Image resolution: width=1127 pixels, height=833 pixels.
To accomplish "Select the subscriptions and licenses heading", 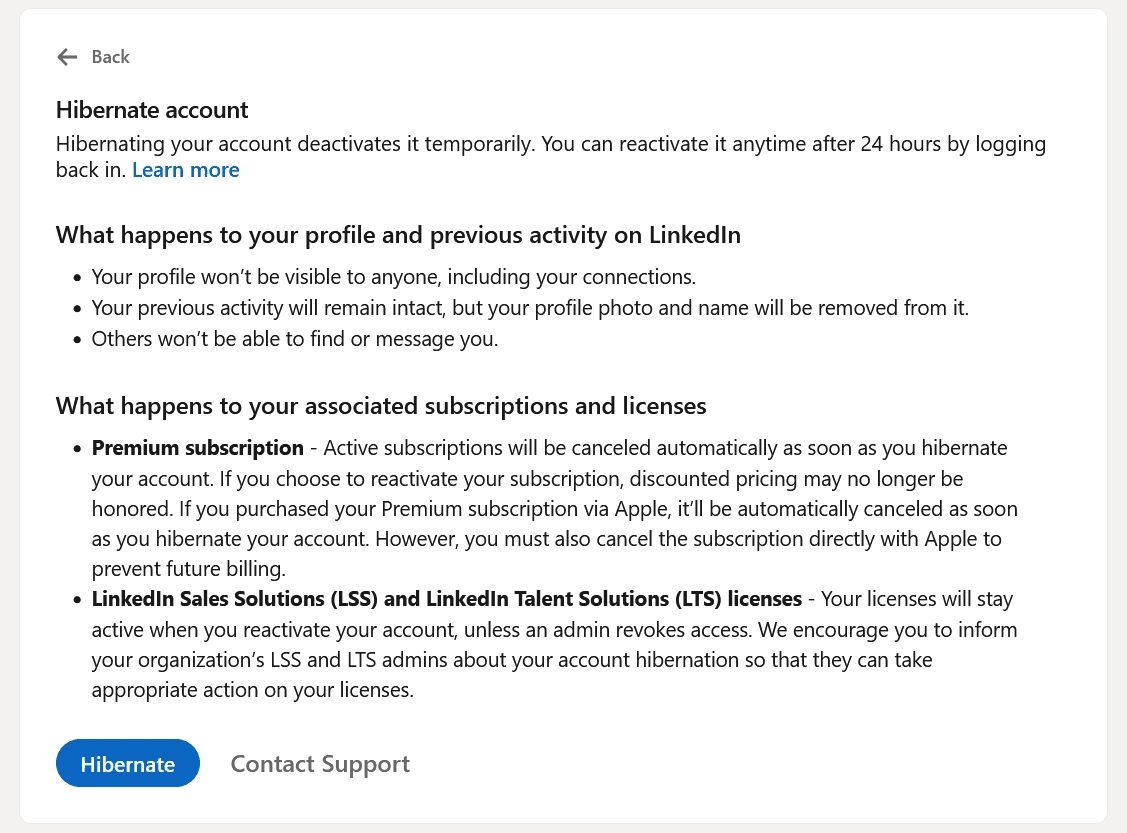I will [x=381, y=405].
